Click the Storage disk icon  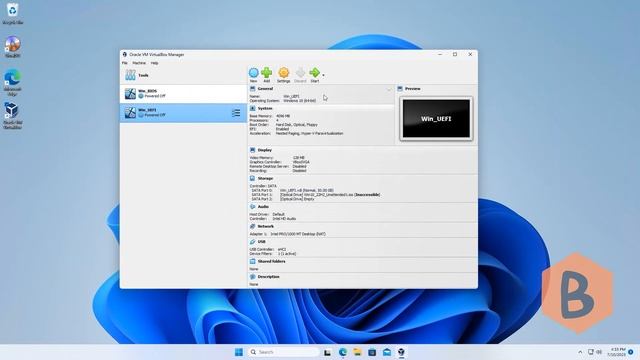tap(252, 178)
